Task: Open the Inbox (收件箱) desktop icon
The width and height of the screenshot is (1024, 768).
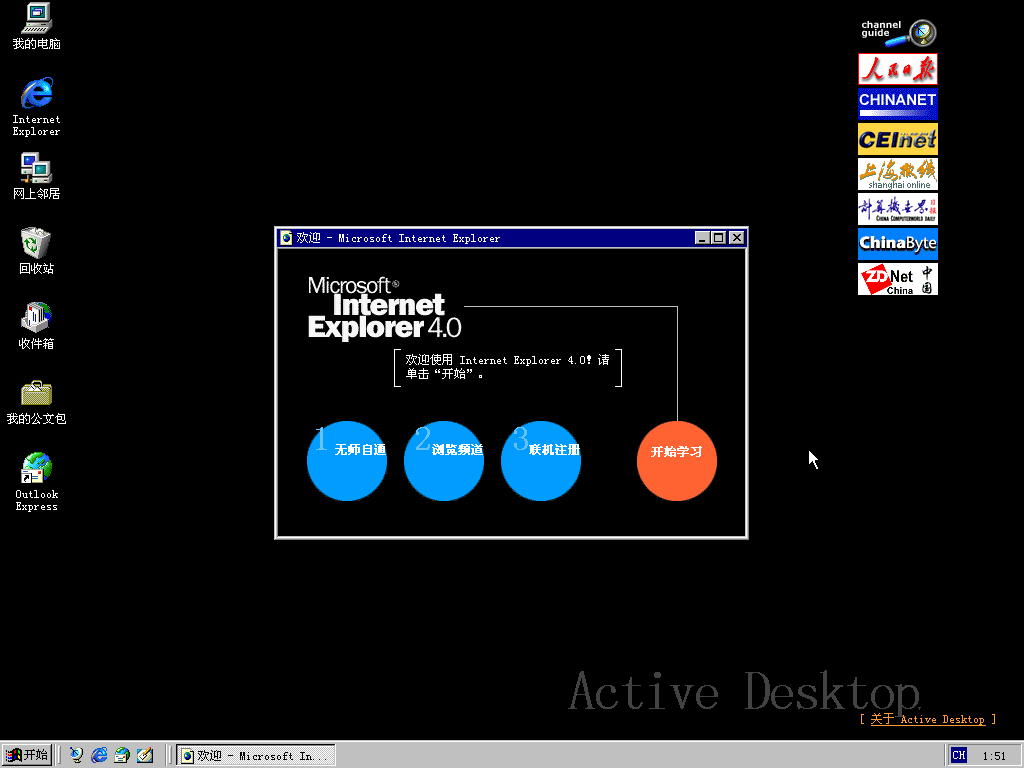Action: [36, 319]
